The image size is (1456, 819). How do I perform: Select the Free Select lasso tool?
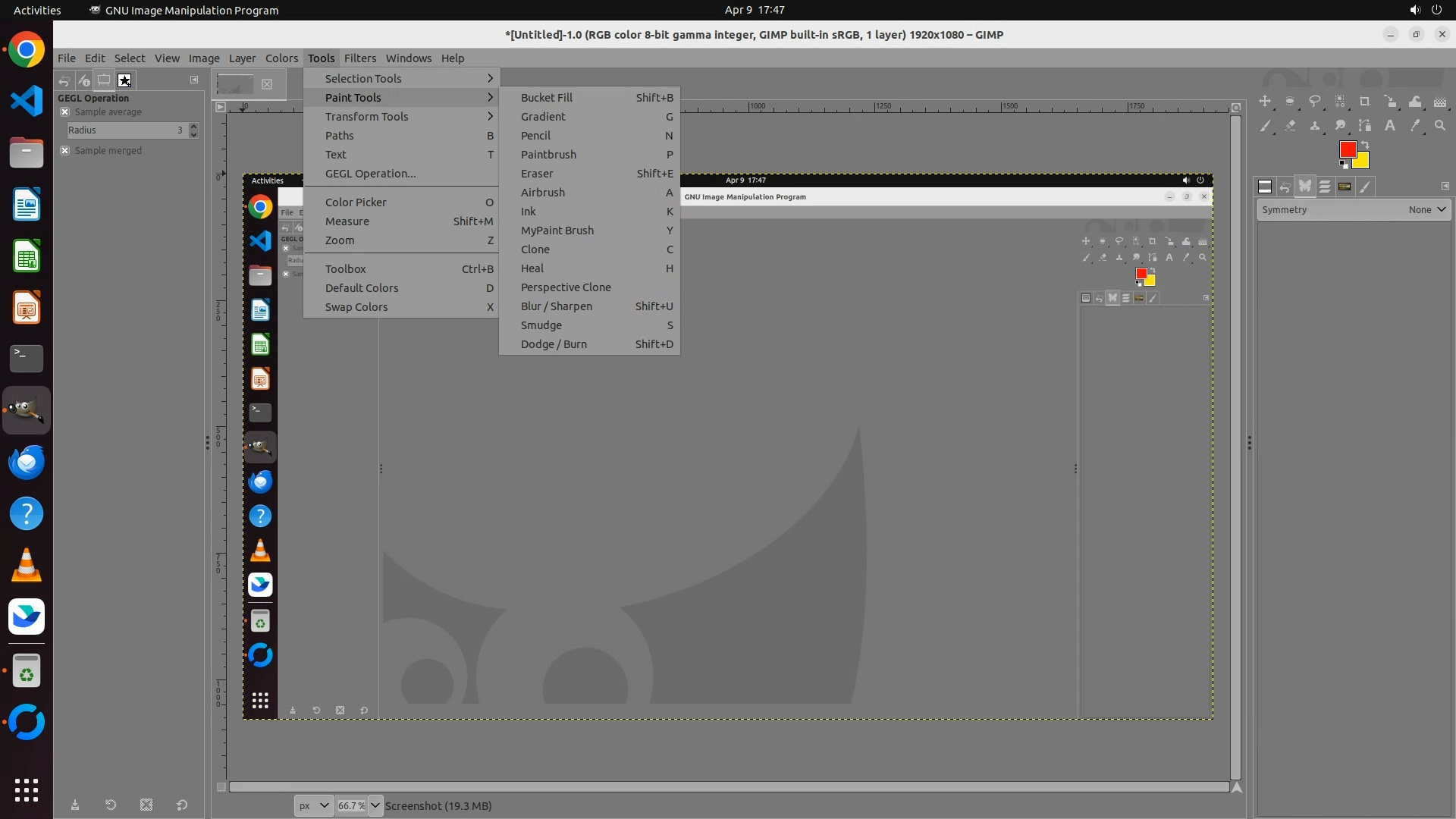click(x=1314, y=102)
